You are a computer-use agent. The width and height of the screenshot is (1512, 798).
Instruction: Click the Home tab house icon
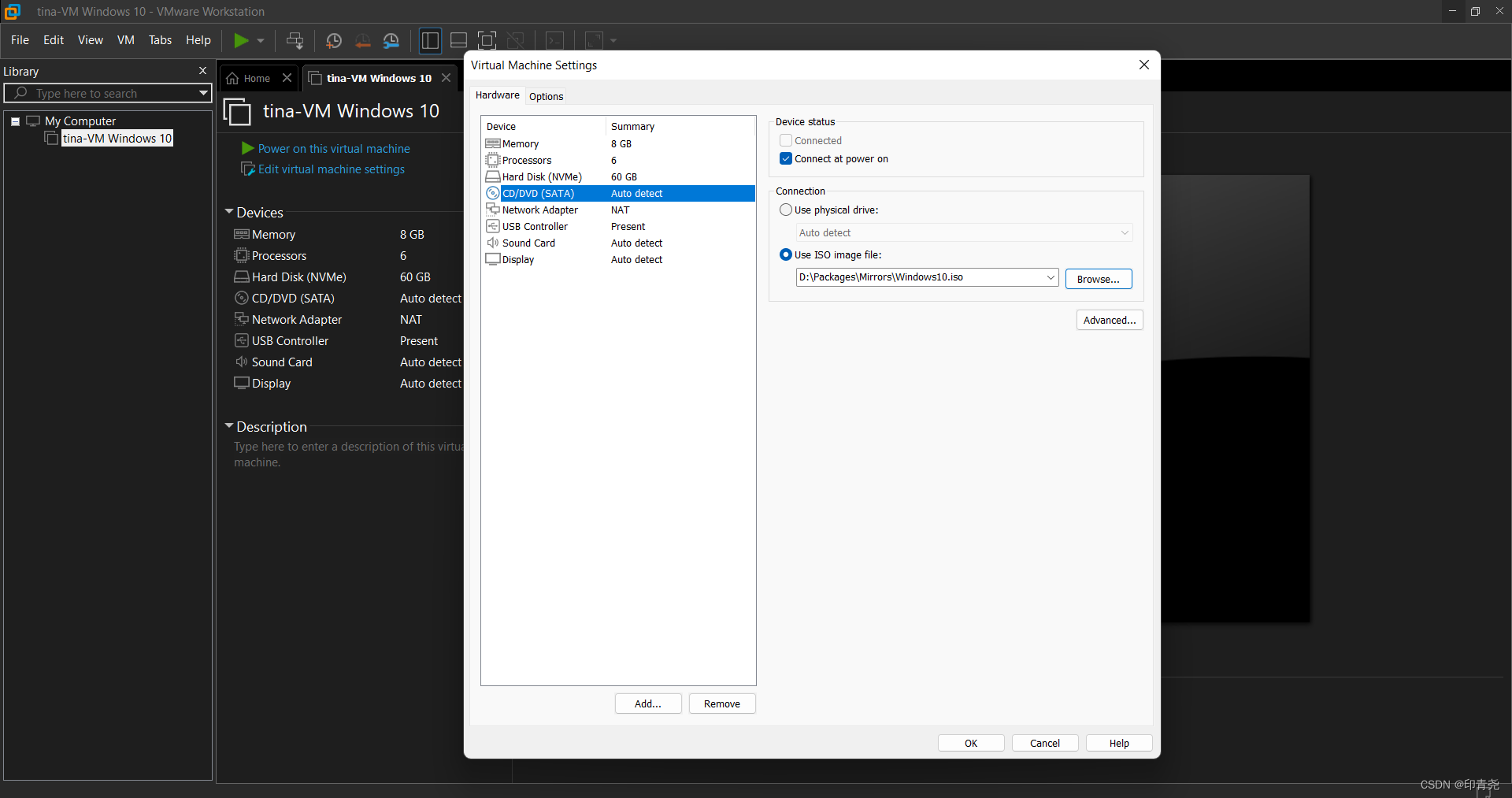pos(232,78)
